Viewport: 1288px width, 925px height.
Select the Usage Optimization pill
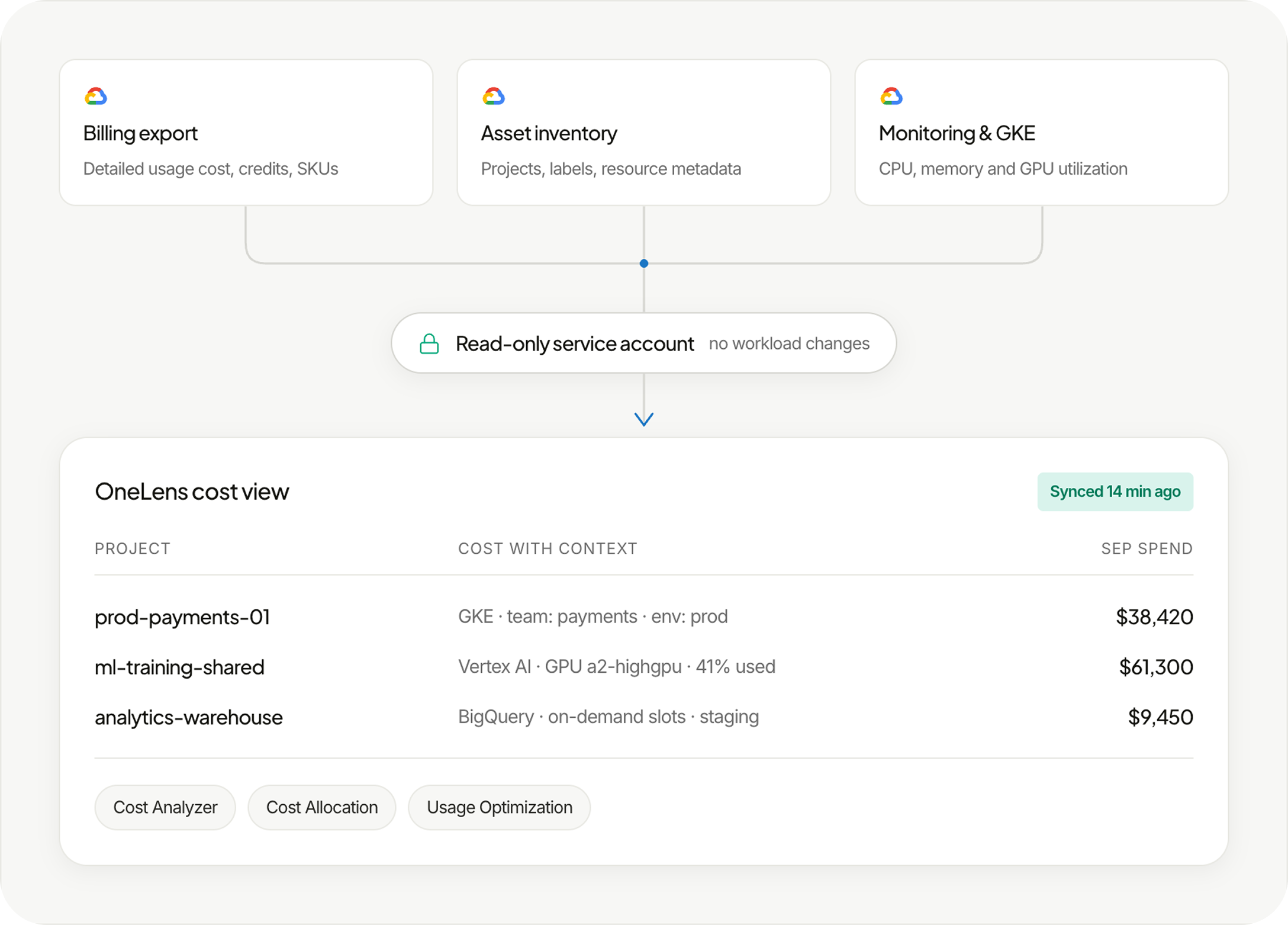tap(499, 807)
